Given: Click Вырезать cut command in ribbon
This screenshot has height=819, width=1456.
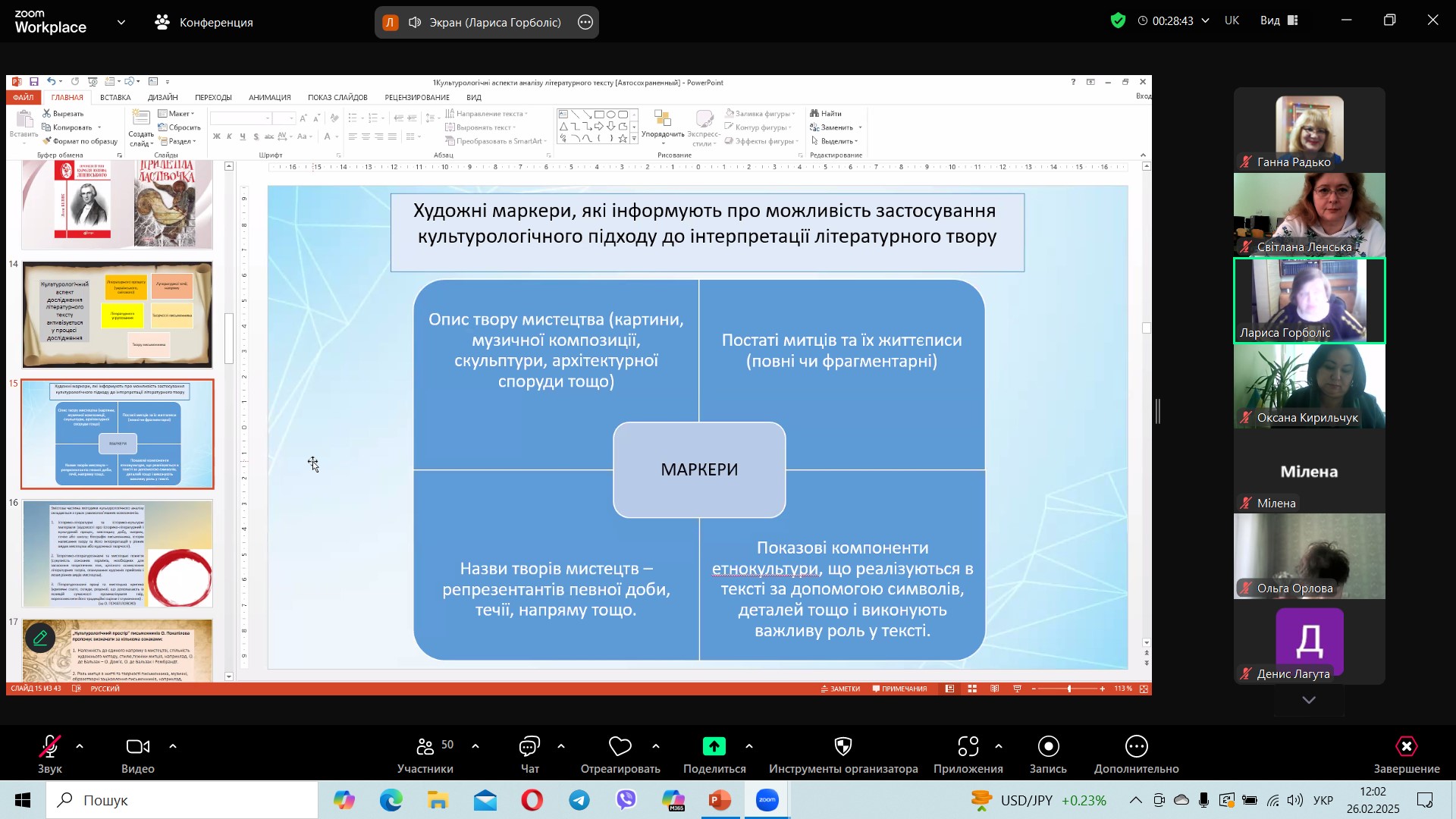Looking at the screenshot, I should 64,114.
